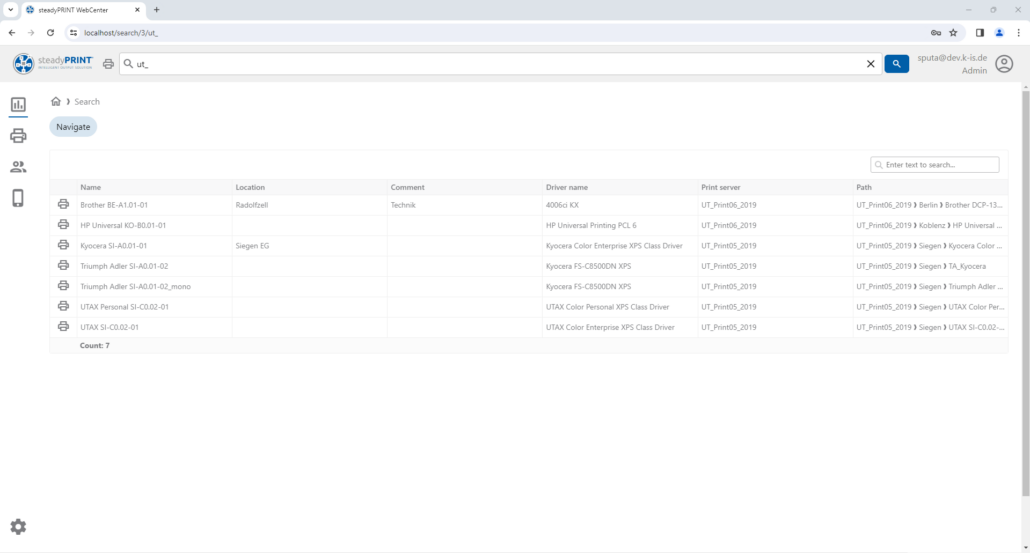This screenshot has width=1030, height=553.
Task: Go back with browser back arrow
Action: (x=12, y=33)
